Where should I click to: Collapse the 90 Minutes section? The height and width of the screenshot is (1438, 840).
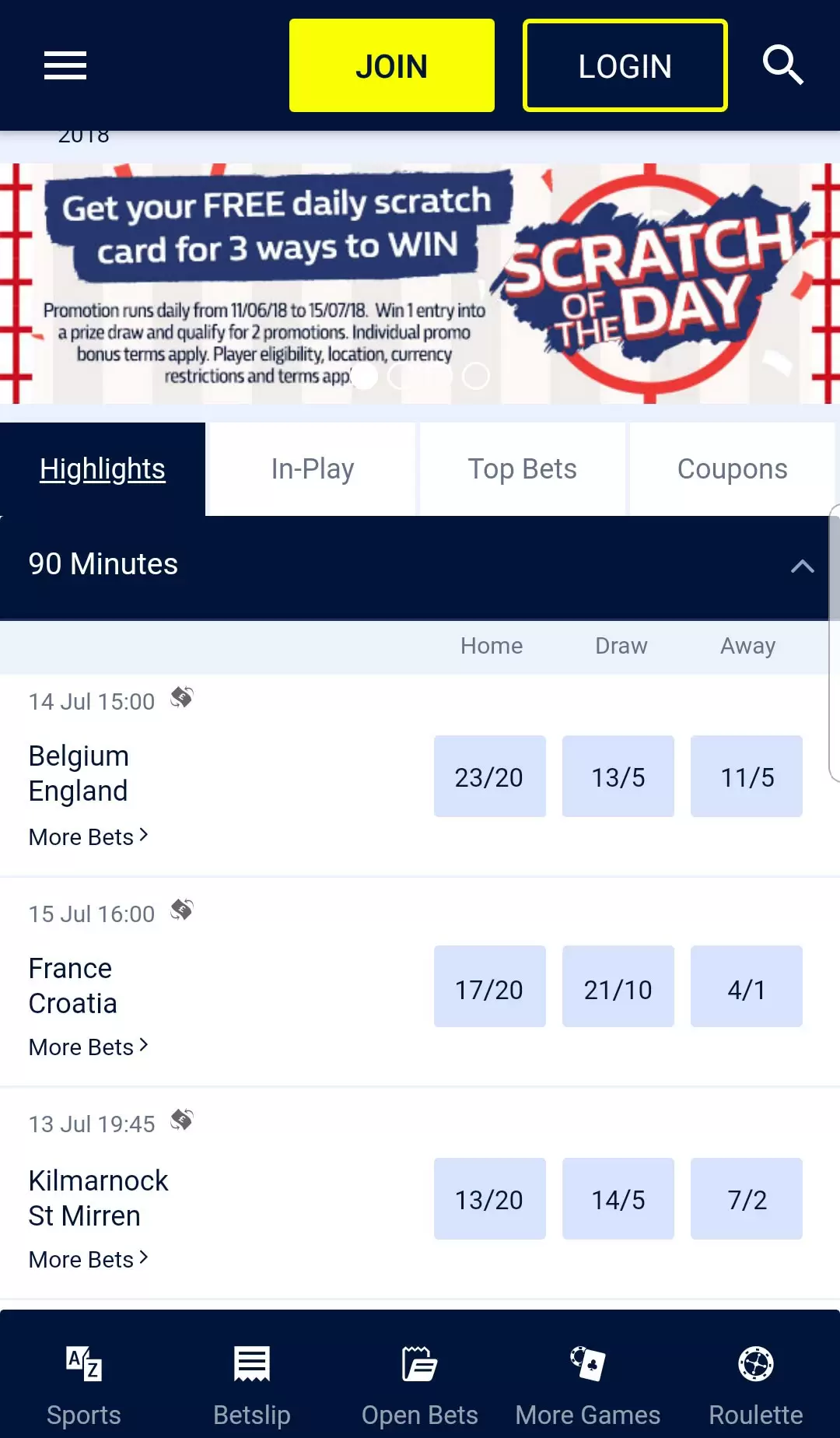803,566
